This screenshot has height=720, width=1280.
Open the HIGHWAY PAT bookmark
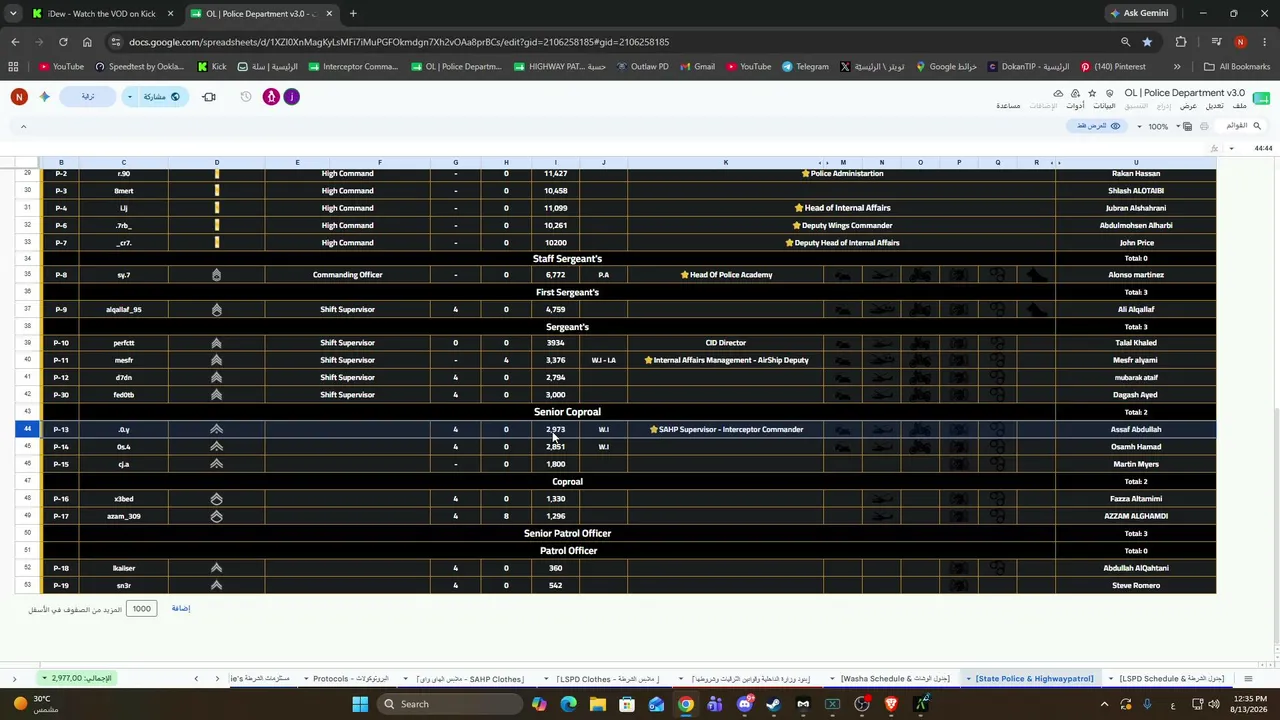point(560,67)
